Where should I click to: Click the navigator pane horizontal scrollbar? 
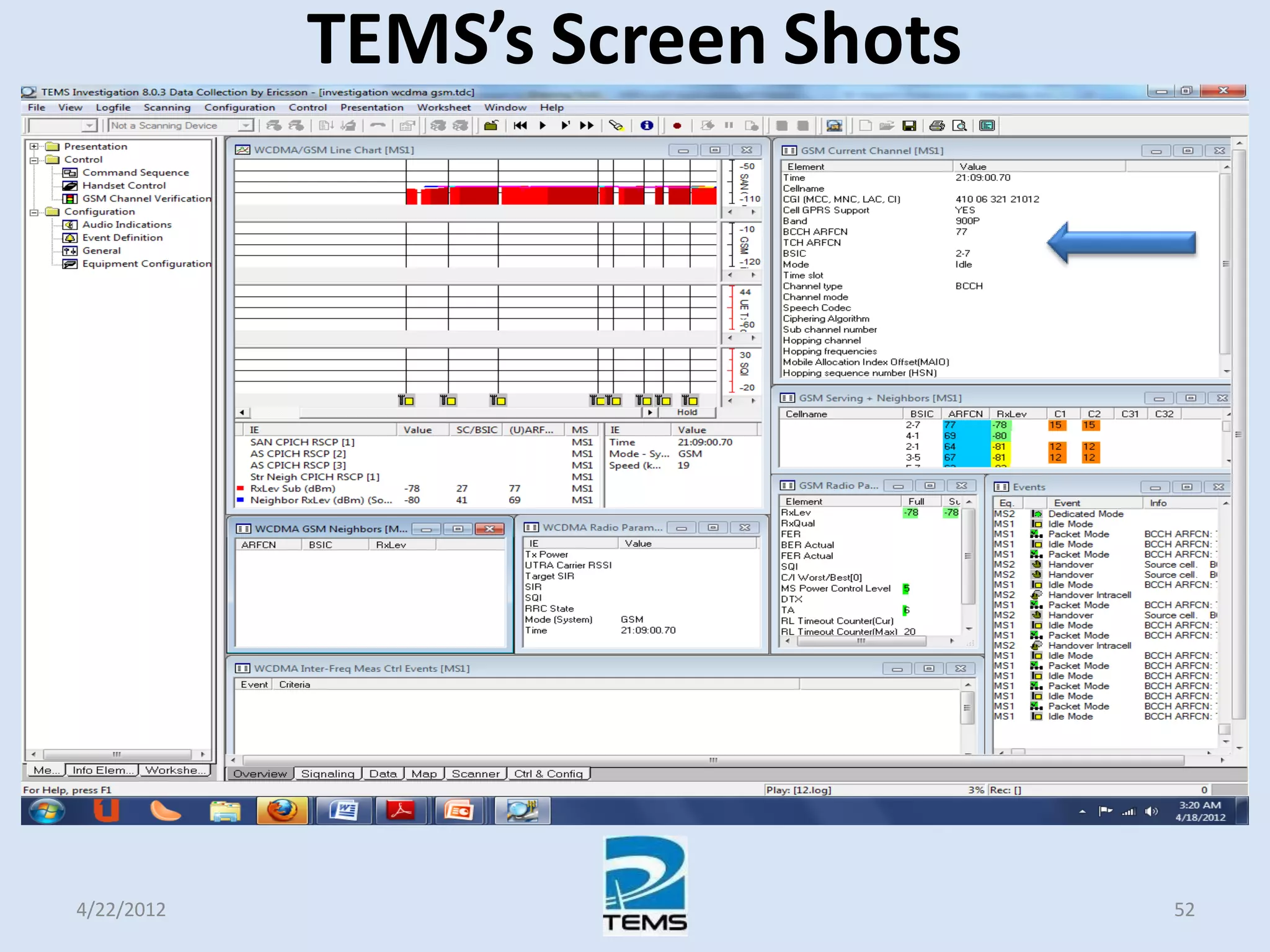pos(117,754)
